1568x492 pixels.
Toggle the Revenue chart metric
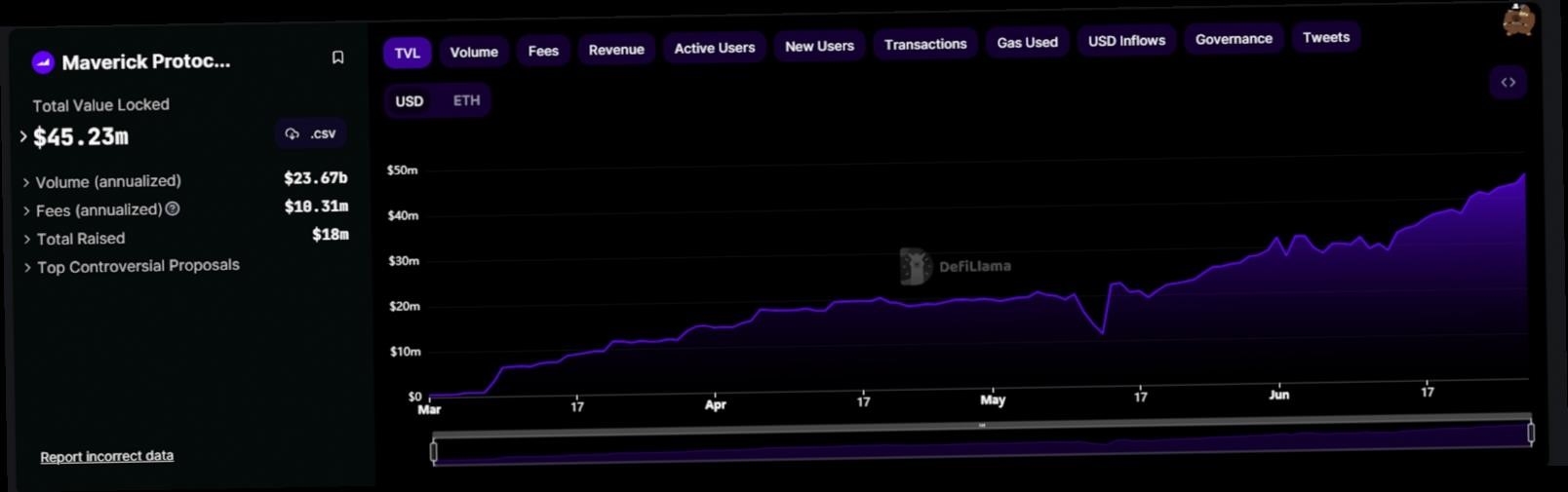pos(616,50)
